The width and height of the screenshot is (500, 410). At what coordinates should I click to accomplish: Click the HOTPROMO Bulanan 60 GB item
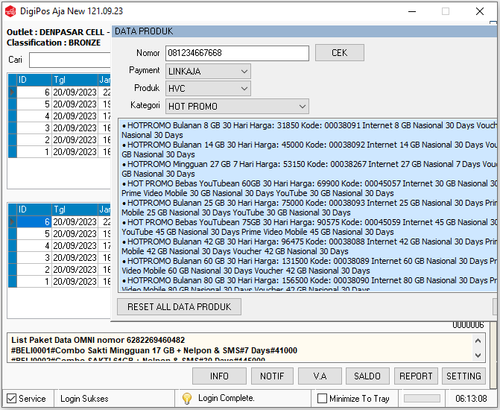pyautogui.click(x=309, y=266)
